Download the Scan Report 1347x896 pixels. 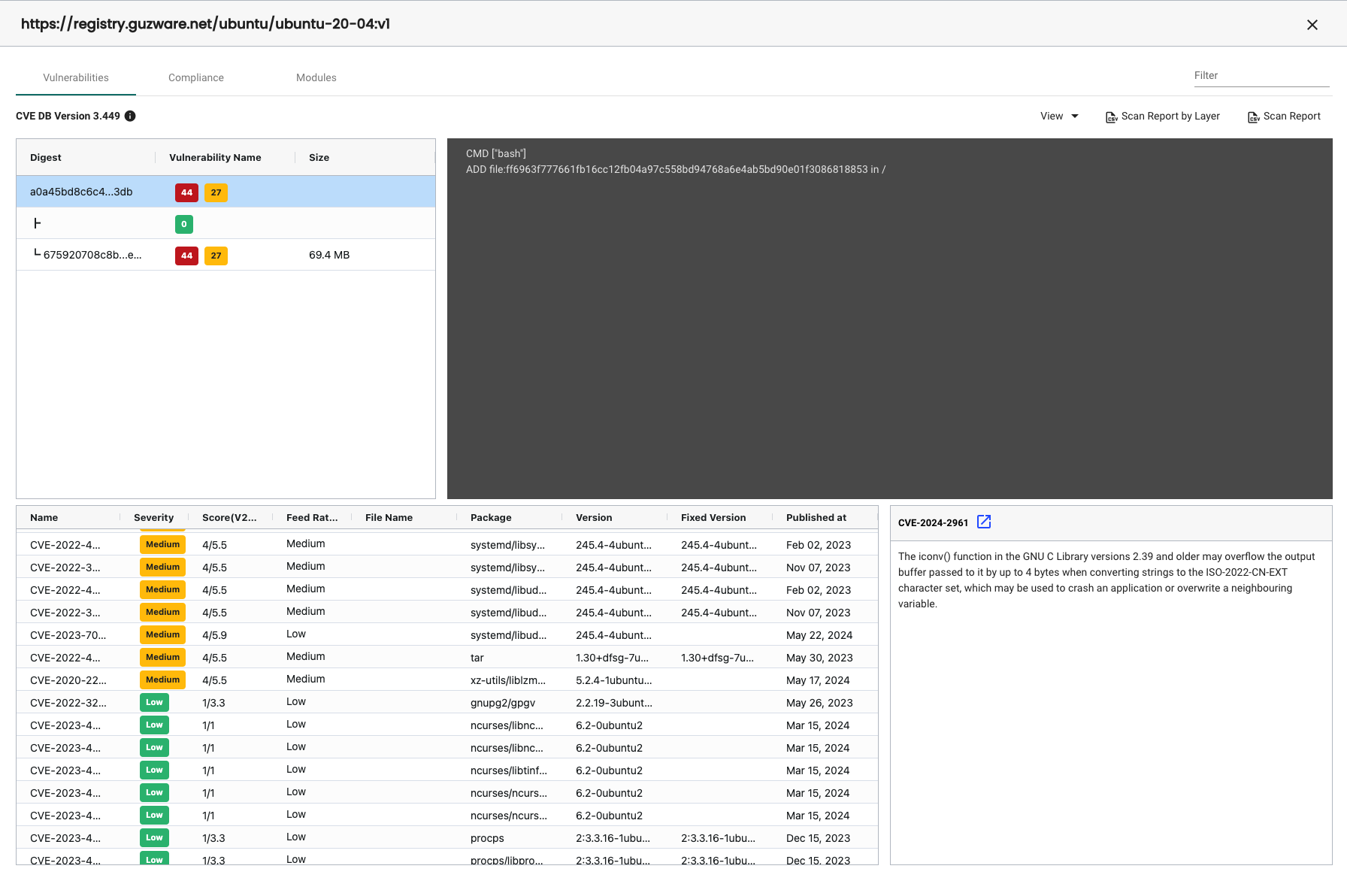(1285, 116)
